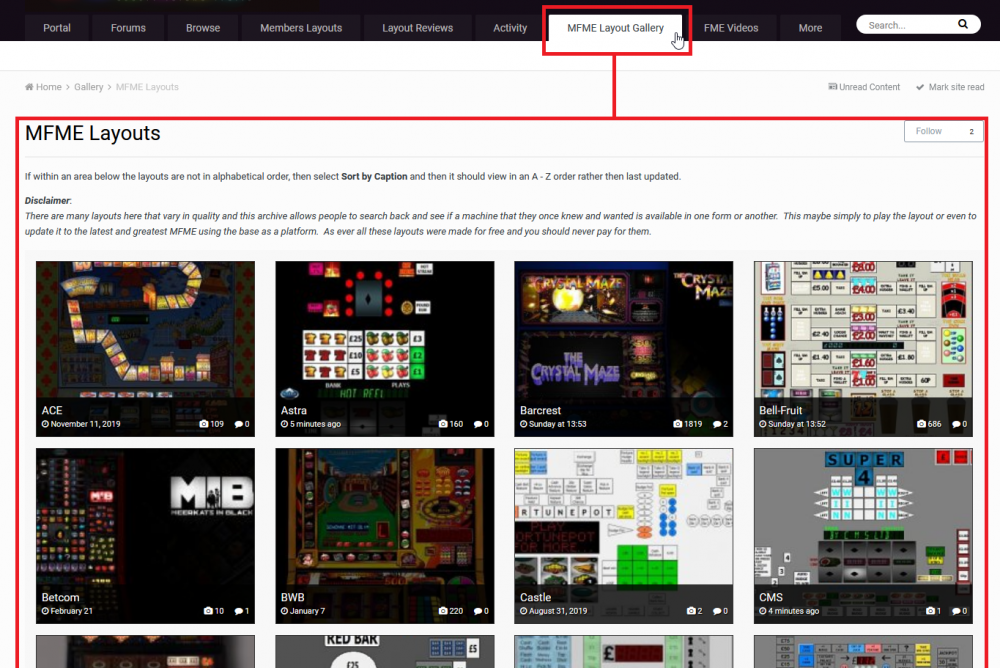Click BWB comments bubble icon
1000x668 pixels.
478,611
